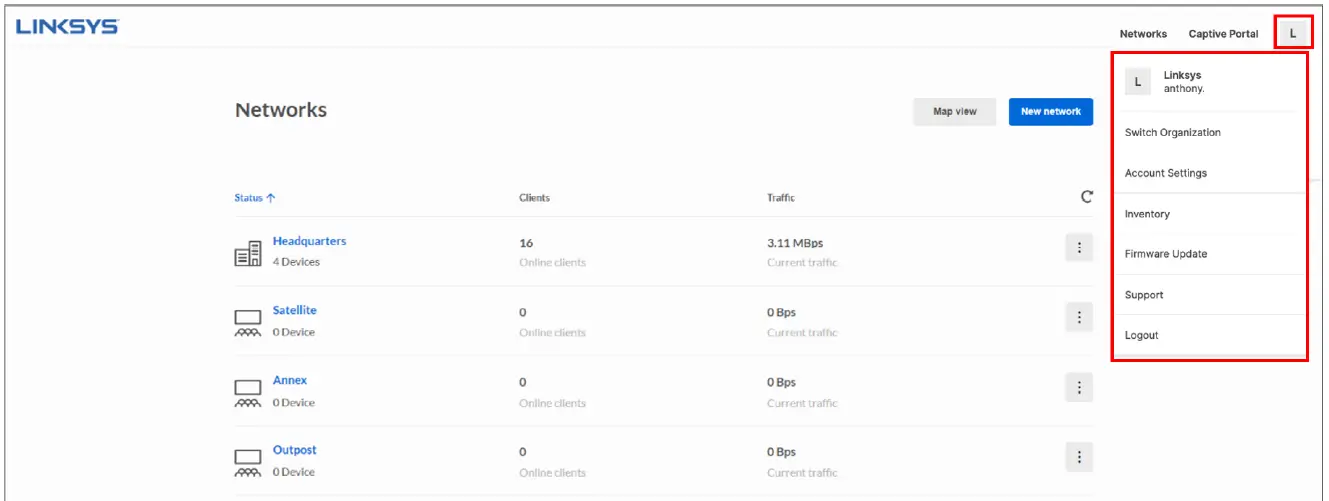1329x501 pixels.
Task: Open three-dot menu for Headquarters
Action: [1079, 248]
